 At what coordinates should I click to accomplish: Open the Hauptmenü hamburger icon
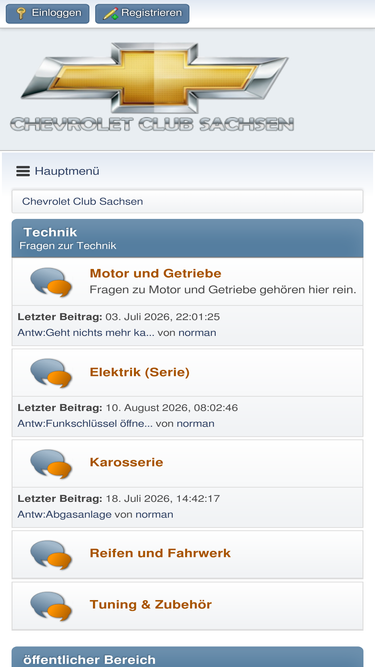[x=23, y=171]
